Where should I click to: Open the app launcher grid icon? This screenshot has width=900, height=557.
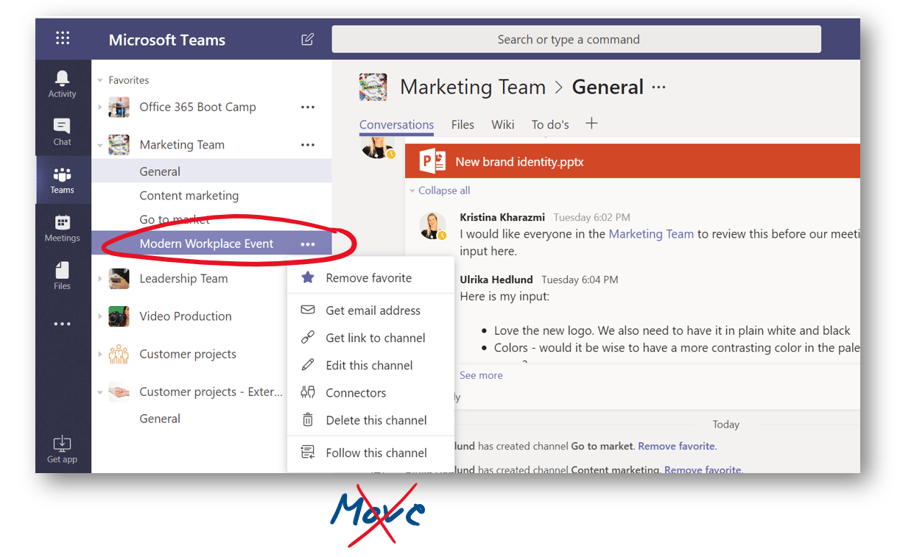(63, 38)
